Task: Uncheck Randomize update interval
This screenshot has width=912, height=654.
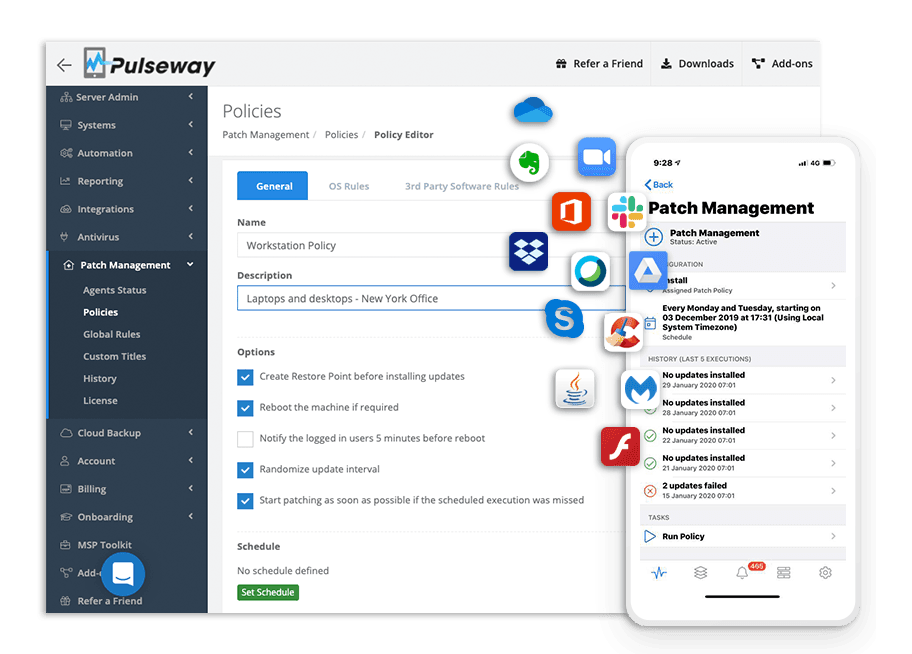Action: coord(245,470)
